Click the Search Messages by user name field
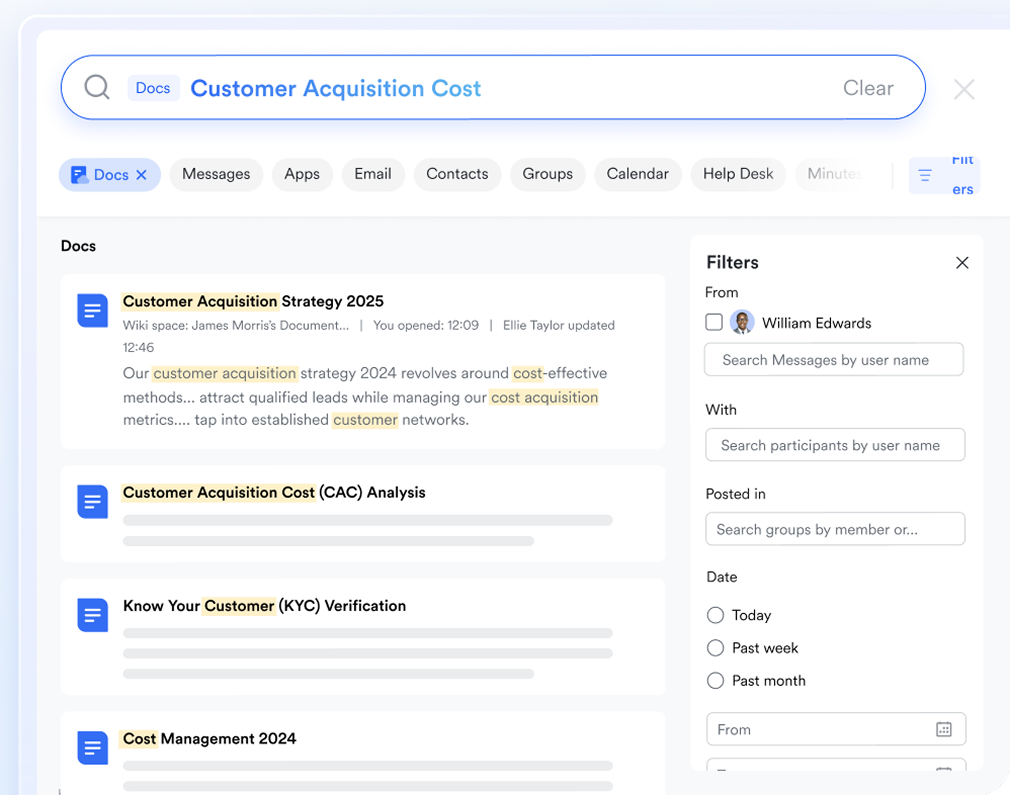This screenshot has width=1010, height=795. [834, 360]
